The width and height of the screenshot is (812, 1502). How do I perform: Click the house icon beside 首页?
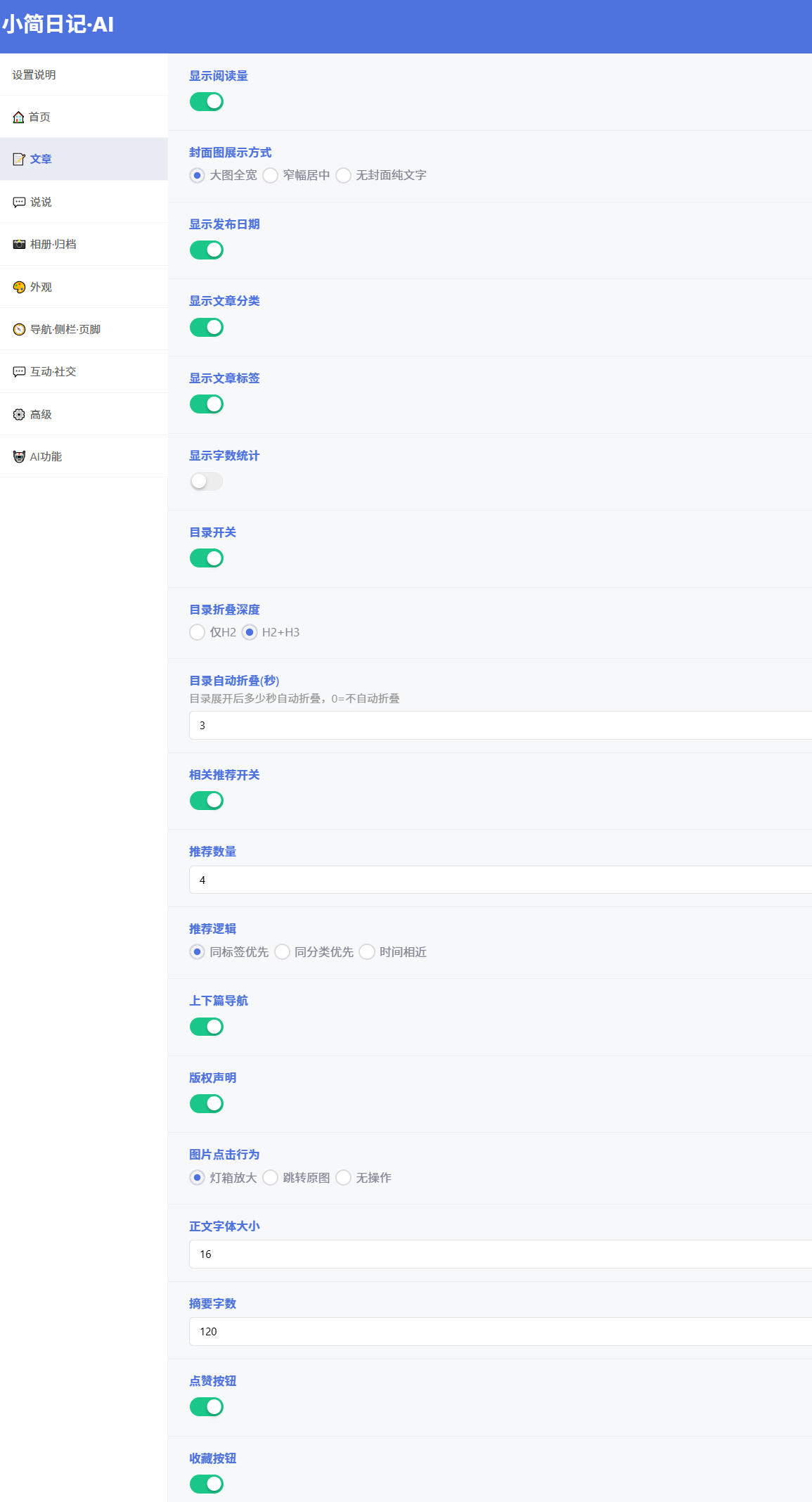(x=19, y=117)
